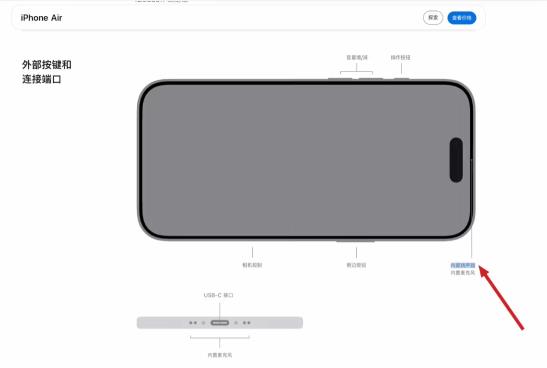Click the action button on phone's top edge
Screen dimensions: 547x368
coord(401,79)
